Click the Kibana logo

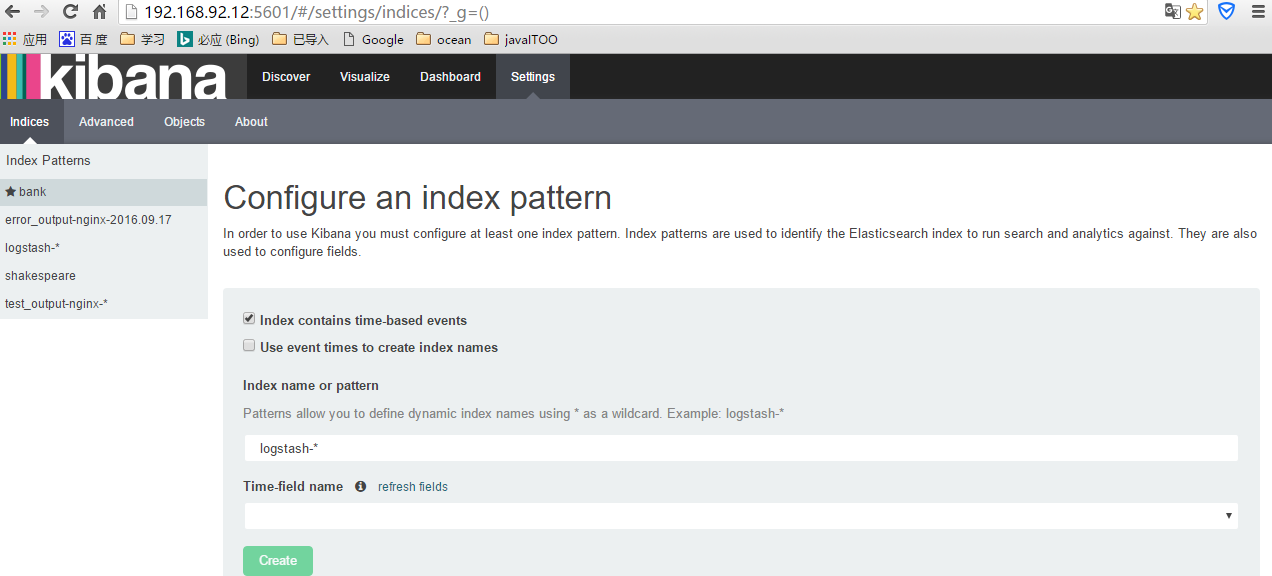click(114, 76)
